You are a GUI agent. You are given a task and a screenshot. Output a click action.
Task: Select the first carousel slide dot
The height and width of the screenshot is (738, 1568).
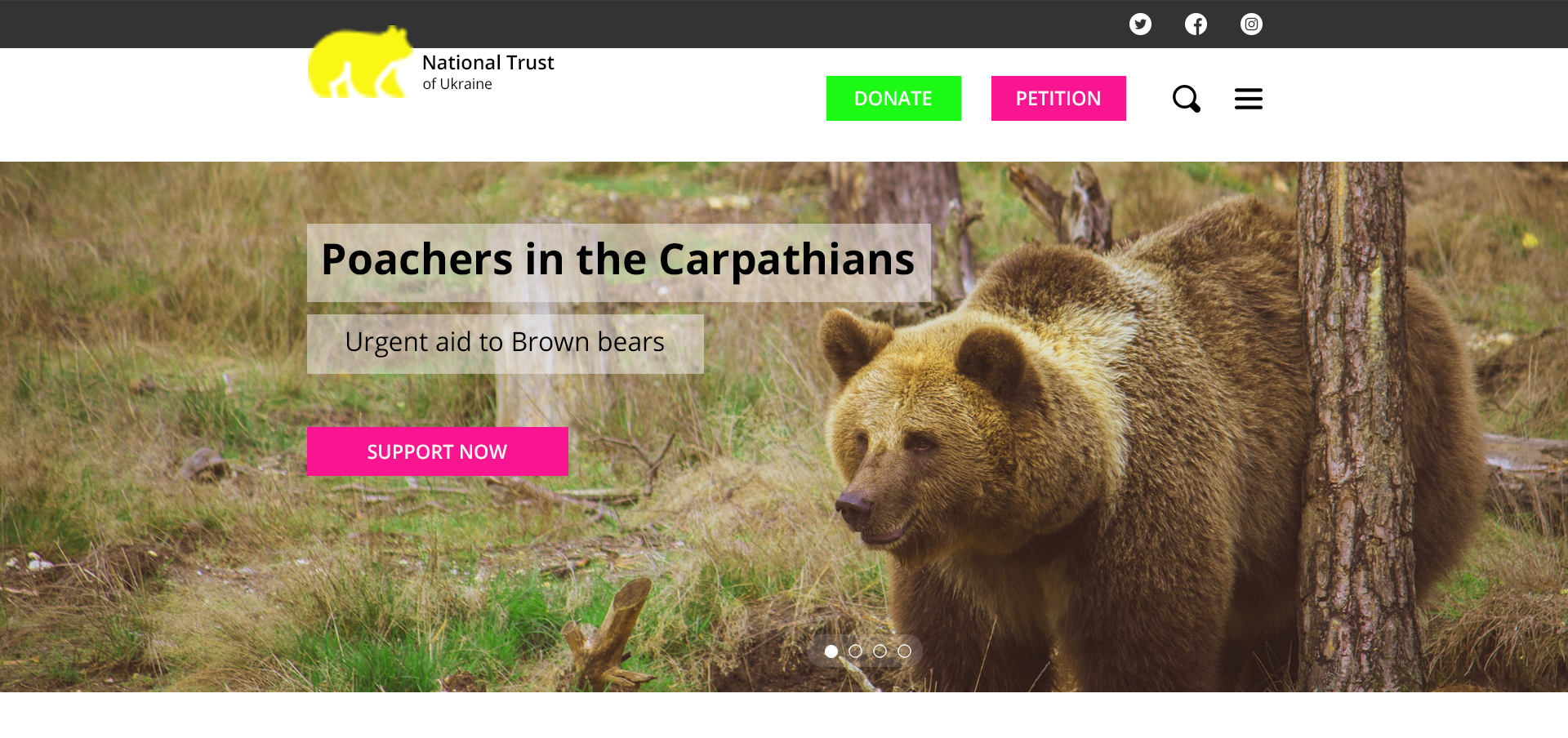point(831,651)
